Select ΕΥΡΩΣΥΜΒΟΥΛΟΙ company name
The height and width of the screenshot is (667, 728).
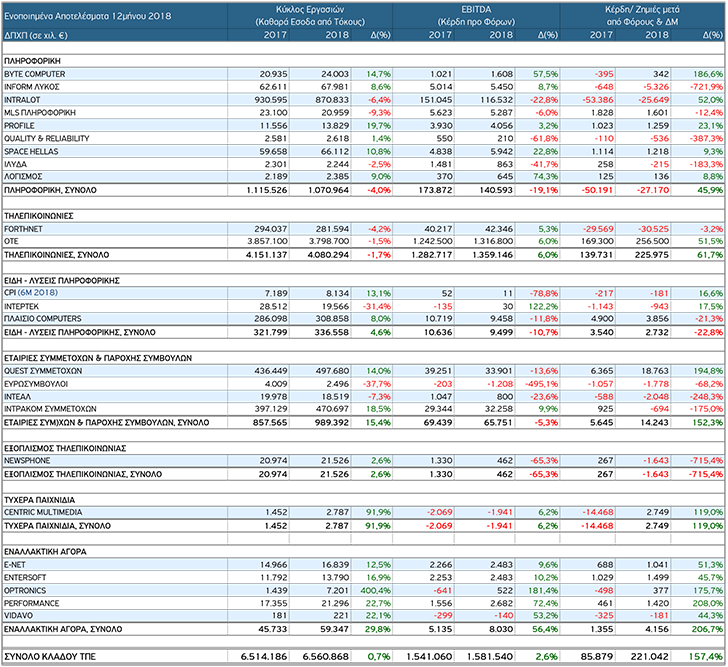coord(36,384)
